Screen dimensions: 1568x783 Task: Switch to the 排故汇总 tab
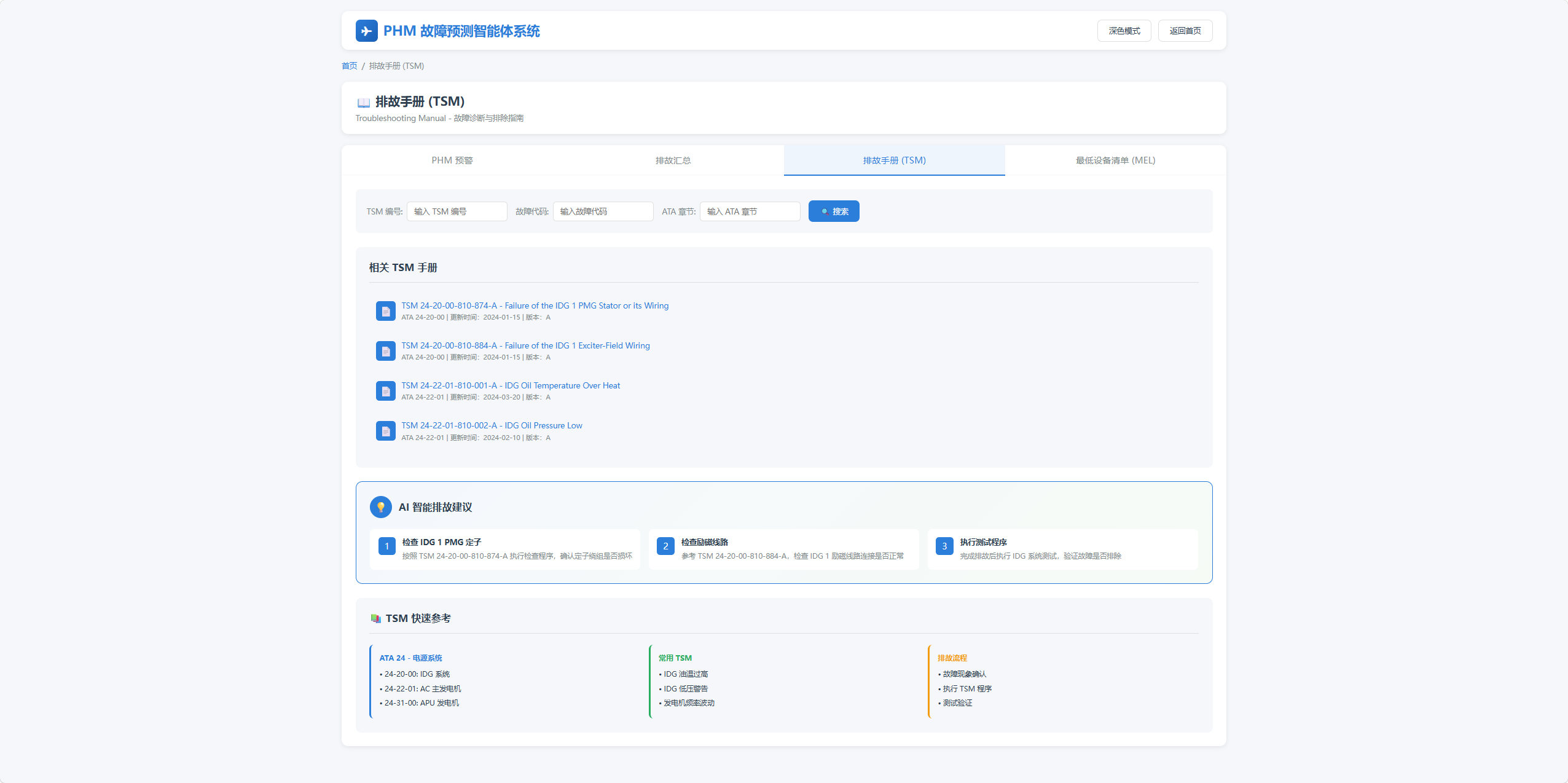[x=673, y=160]
